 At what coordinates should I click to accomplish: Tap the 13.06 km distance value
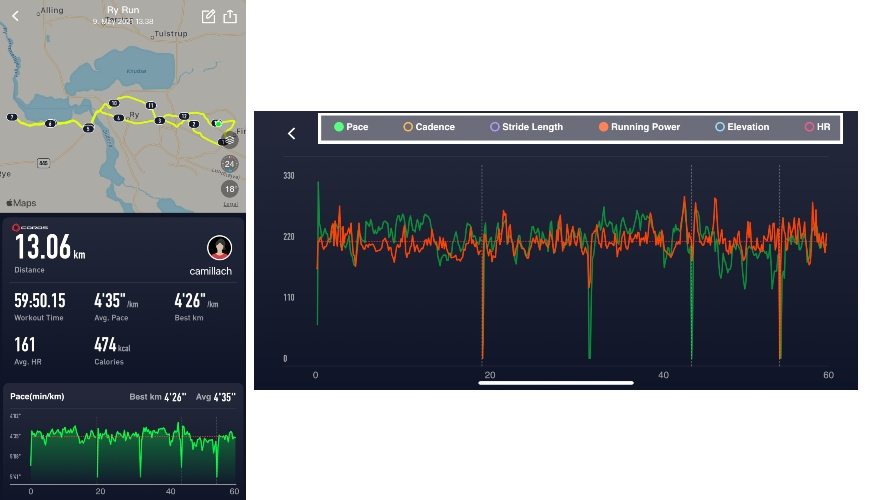50,247
